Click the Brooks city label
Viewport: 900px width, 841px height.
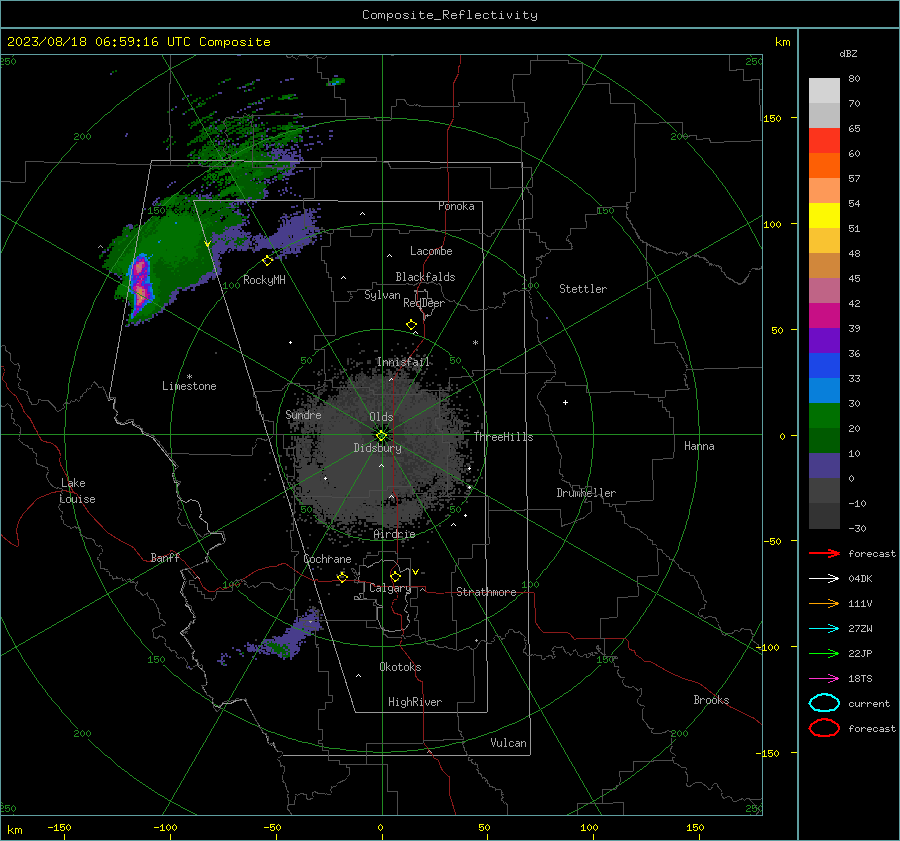[x=711, y=700]
